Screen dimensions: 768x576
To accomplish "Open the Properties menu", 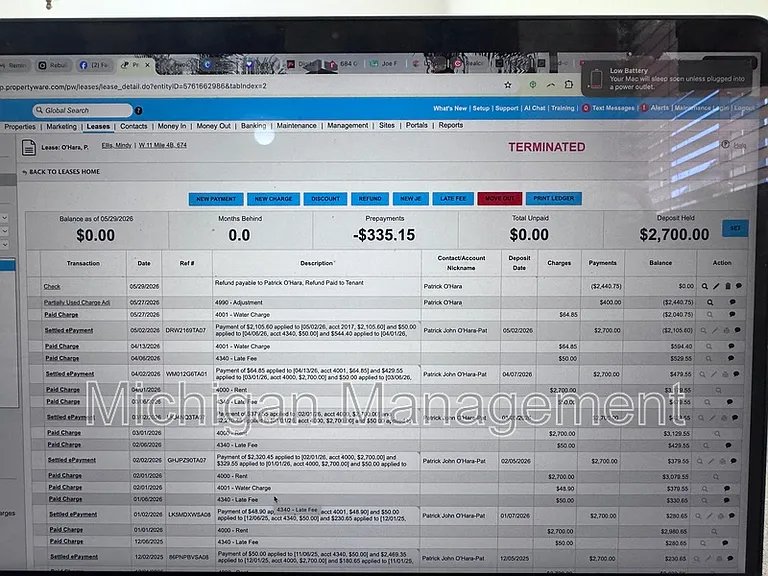I will point(20,127).
